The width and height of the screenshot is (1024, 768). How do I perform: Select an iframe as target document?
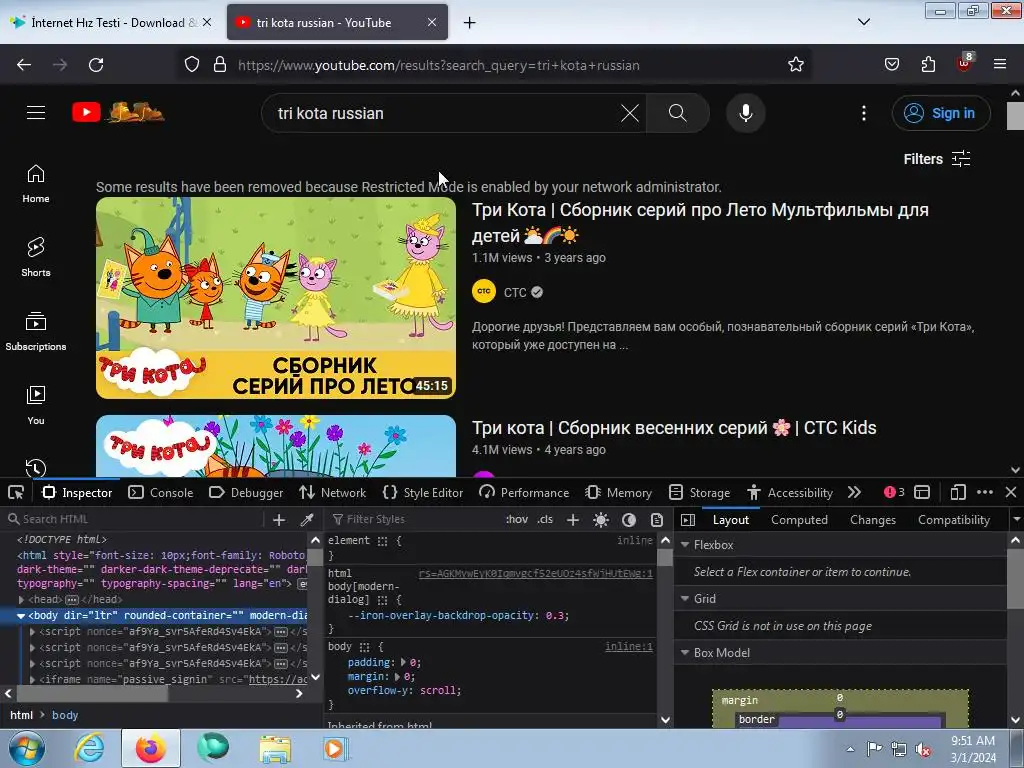pos(922,492)
